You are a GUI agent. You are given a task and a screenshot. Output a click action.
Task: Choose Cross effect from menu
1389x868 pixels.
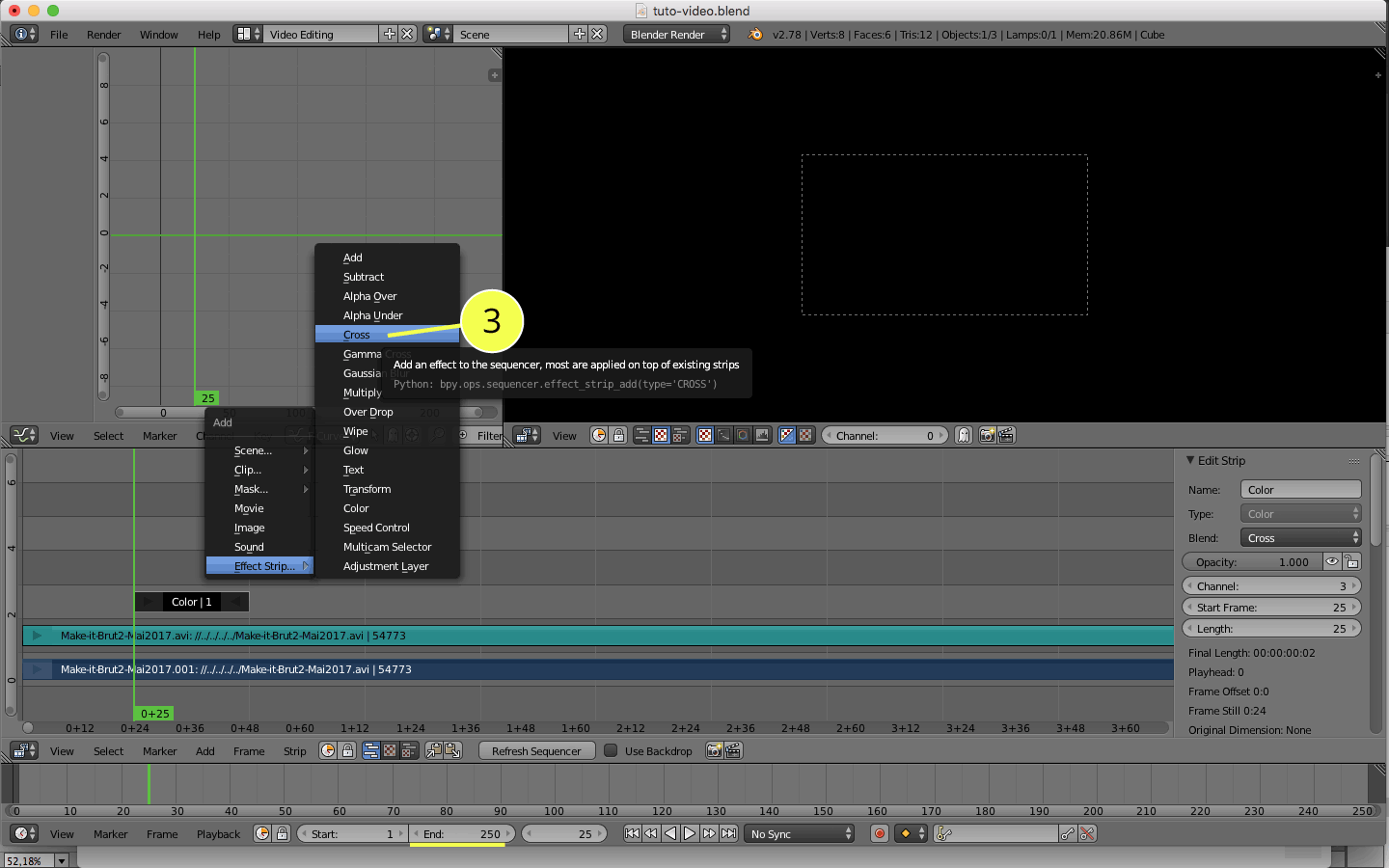[x=387, y=335]
